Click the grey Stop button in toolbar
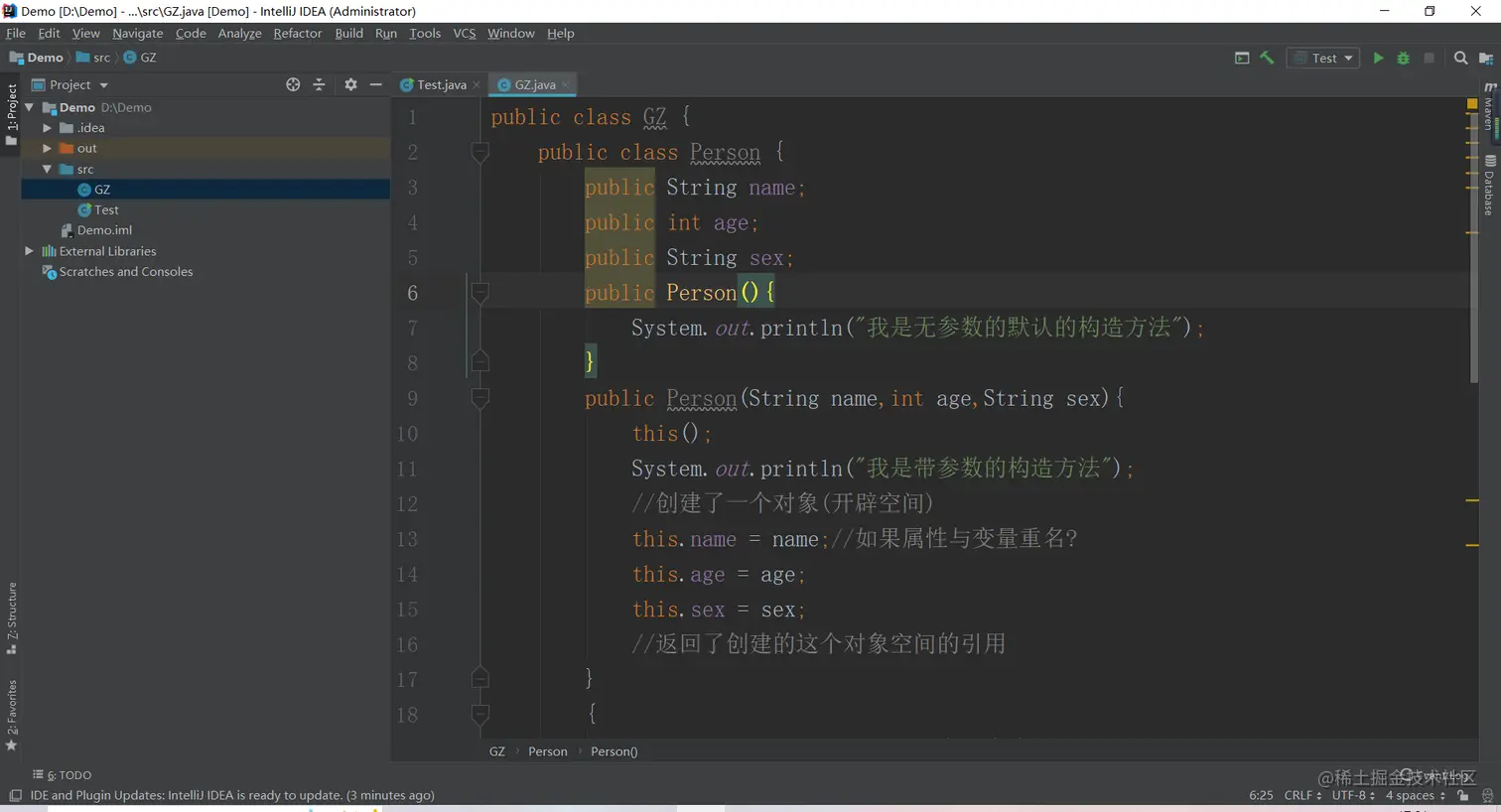Image resolution: width=1501 pixels, height=812 pixels. [x=1430, y=58]
